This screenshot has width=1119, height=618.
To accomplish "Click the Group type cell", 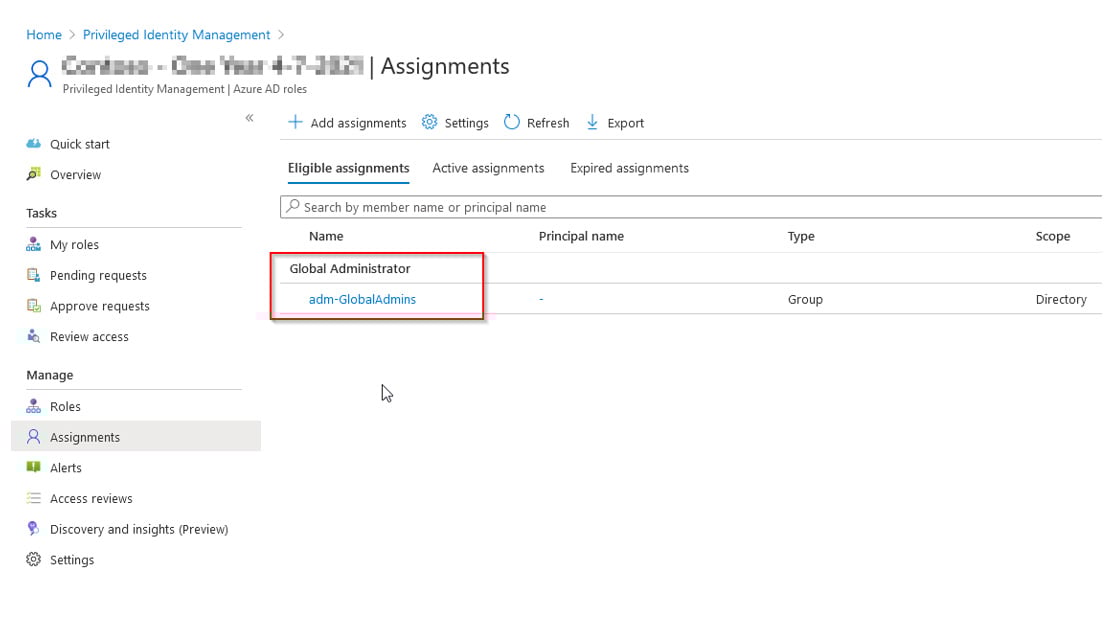I will coord(805,300).
